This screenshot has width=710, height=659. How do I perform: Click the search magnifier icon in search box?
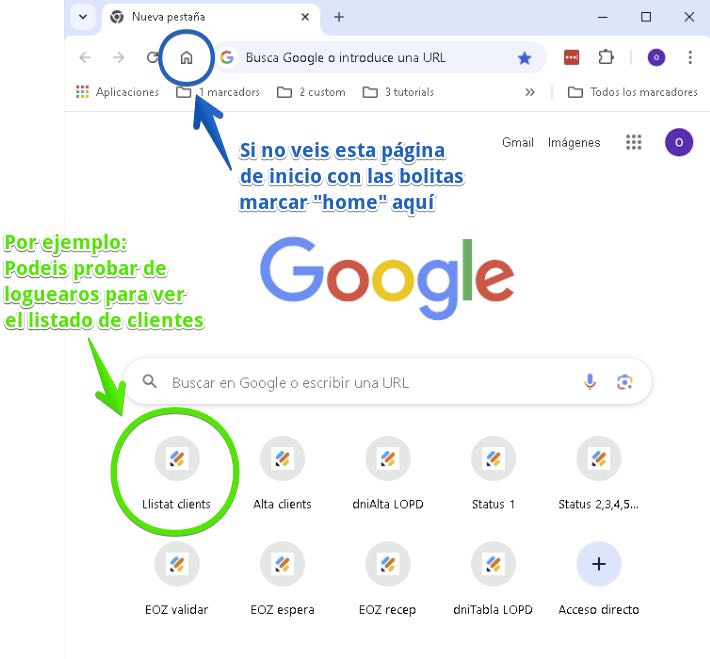click(149, 381)
